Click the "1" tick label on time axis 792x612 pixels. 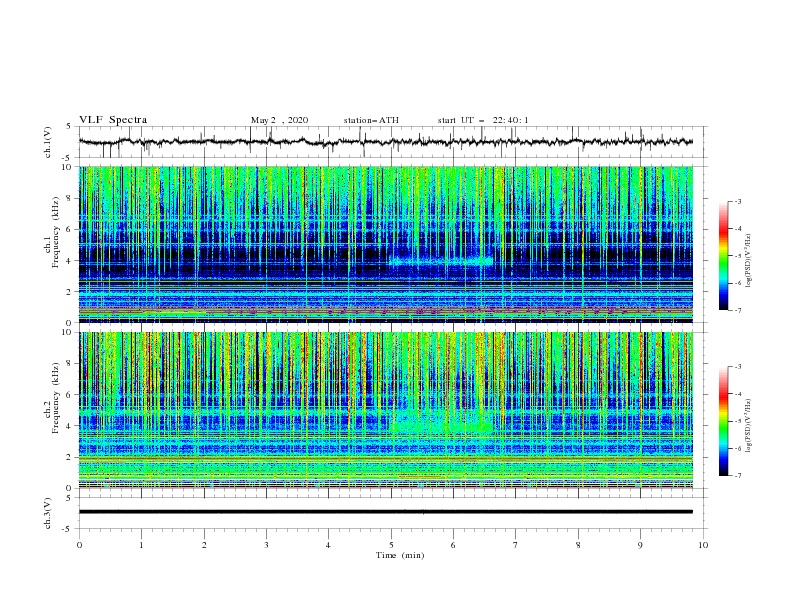coord(141,545)
